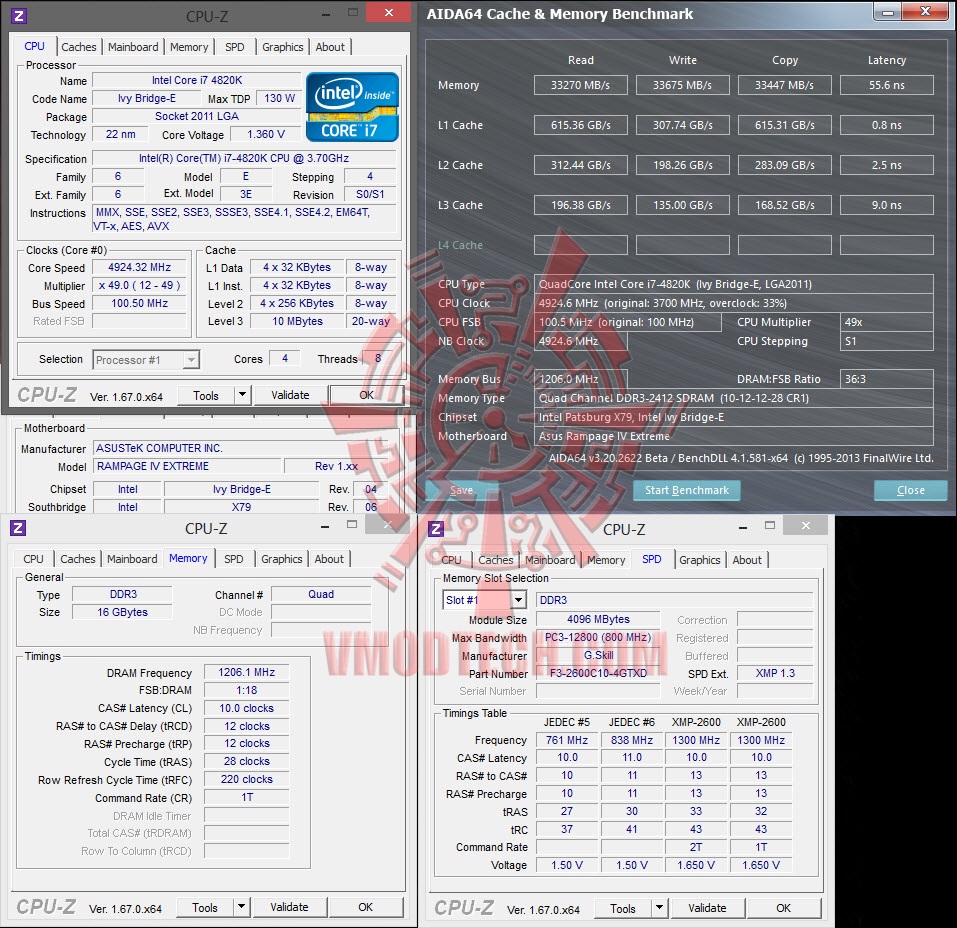Select About tab in CPU-Z Memory window

329,559
